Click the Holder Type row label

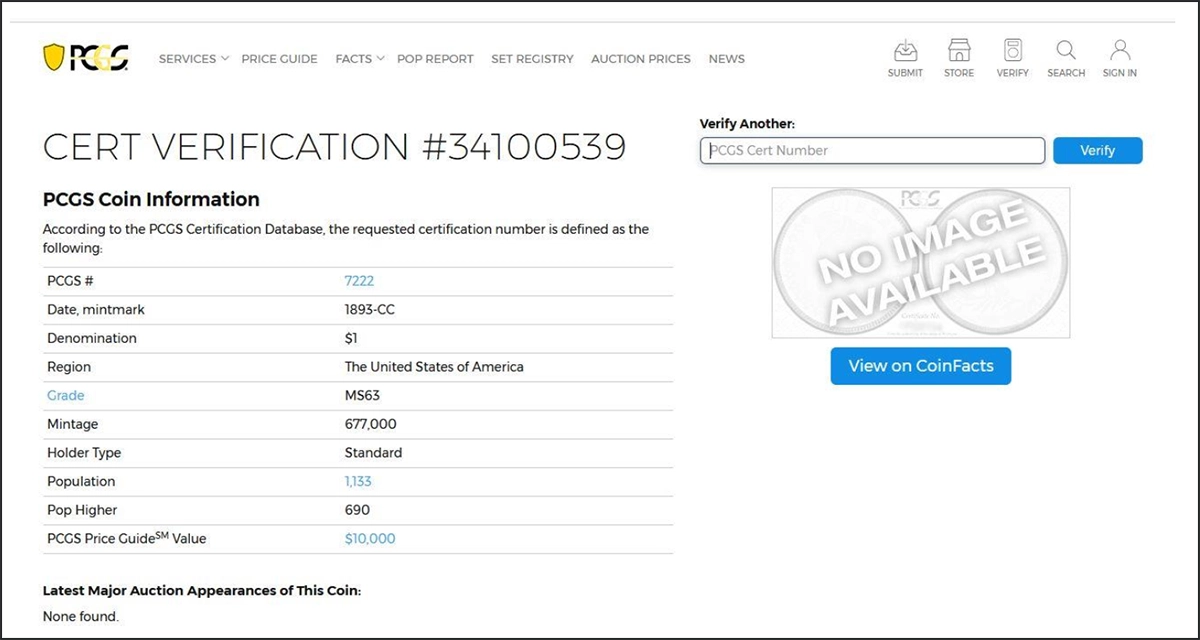pyautogui.click(x=84, y=453)
